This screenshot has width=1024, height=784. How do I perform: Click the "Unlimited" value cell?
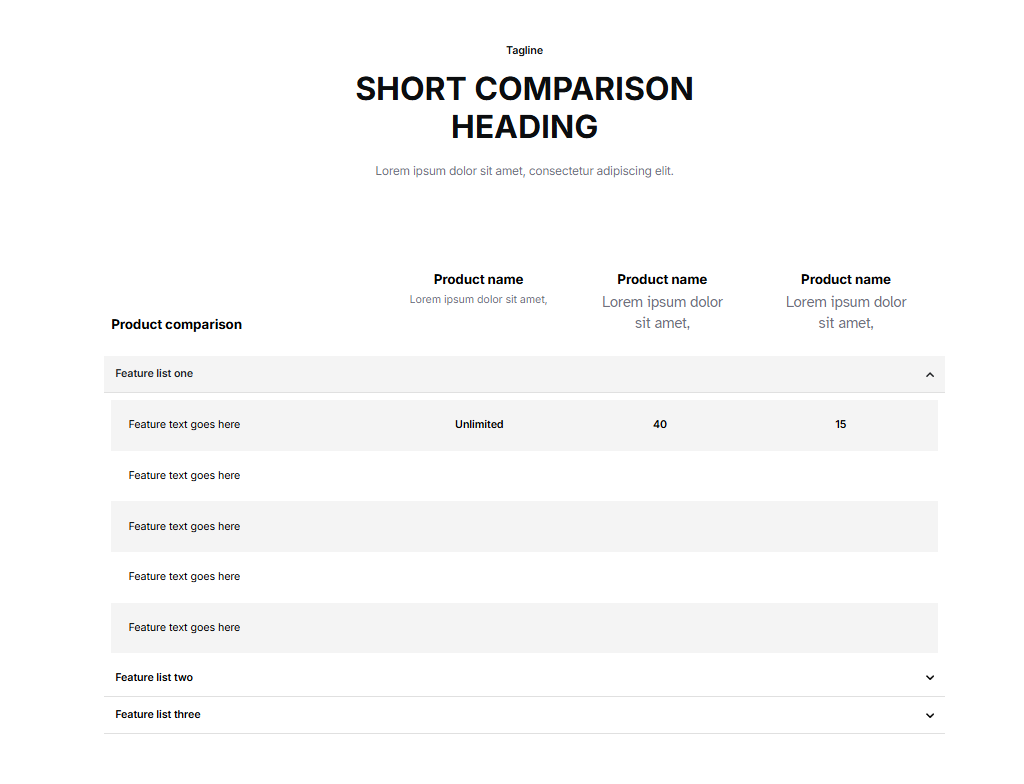(x=479, y=425)
